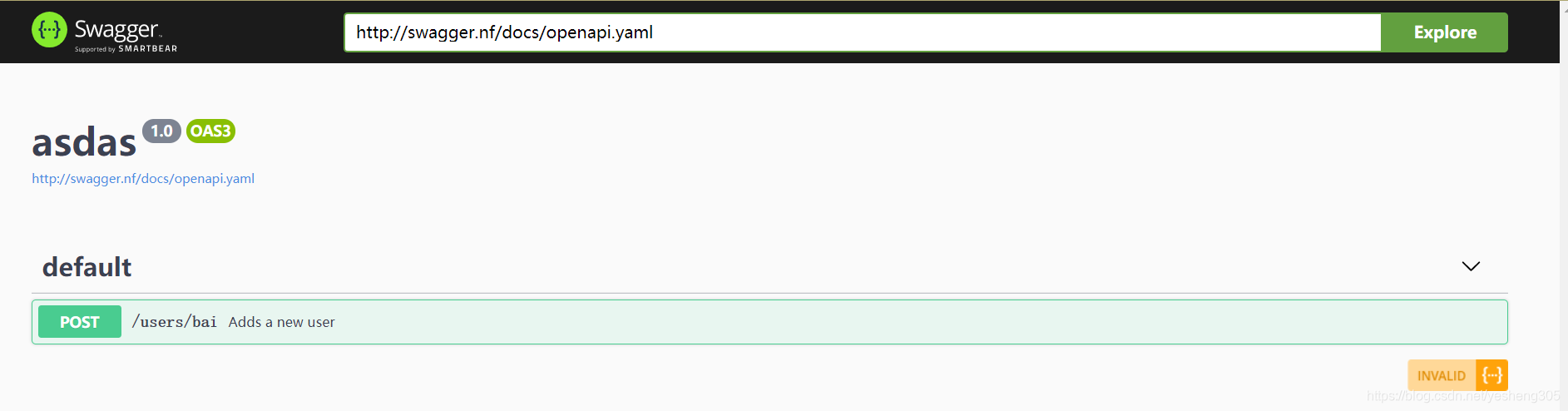The height and width of the screenshot is (411, 1568).
Task: Click the empty area of the POST row
Action: click(915, 322)
